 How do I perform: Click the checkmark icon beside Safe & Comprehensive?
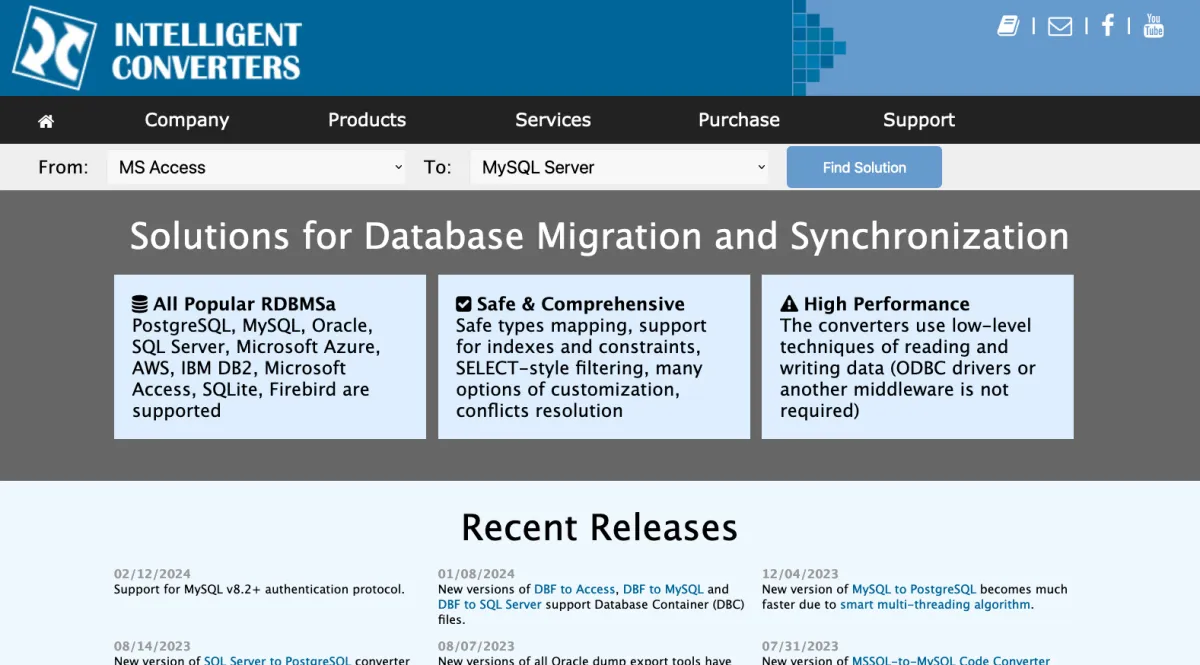(x=464, y=304)
